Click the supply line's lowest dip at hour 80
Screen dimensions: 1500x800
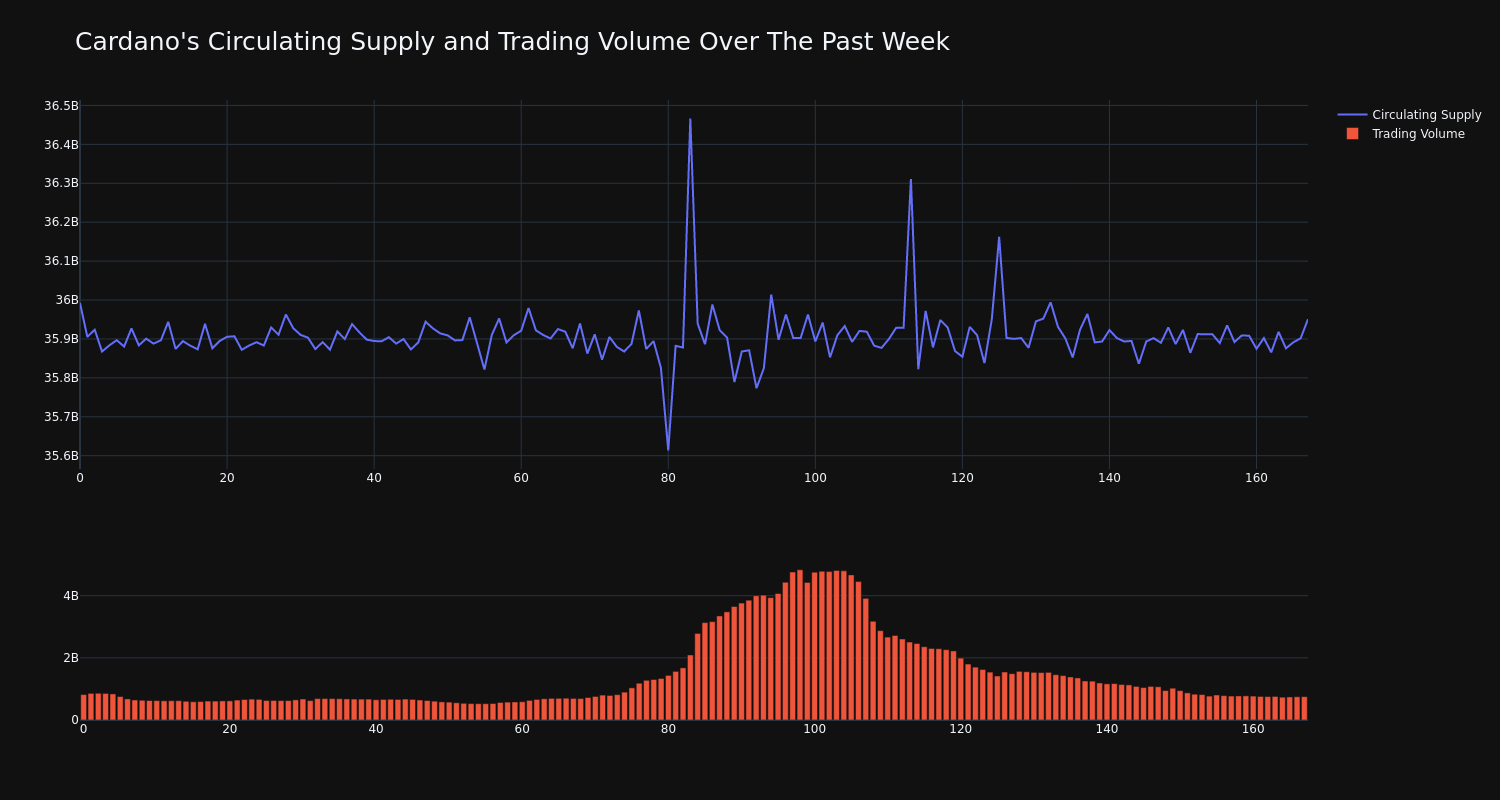point(668,450)
